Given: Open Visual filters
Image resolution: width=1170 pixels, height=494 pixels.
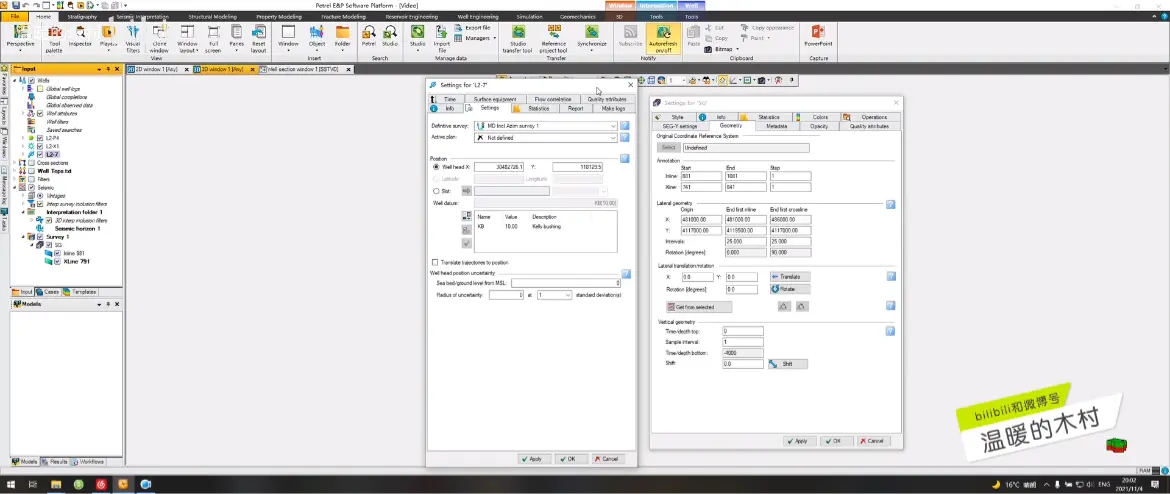Looking at the screenshot, I should click(133, 39).
